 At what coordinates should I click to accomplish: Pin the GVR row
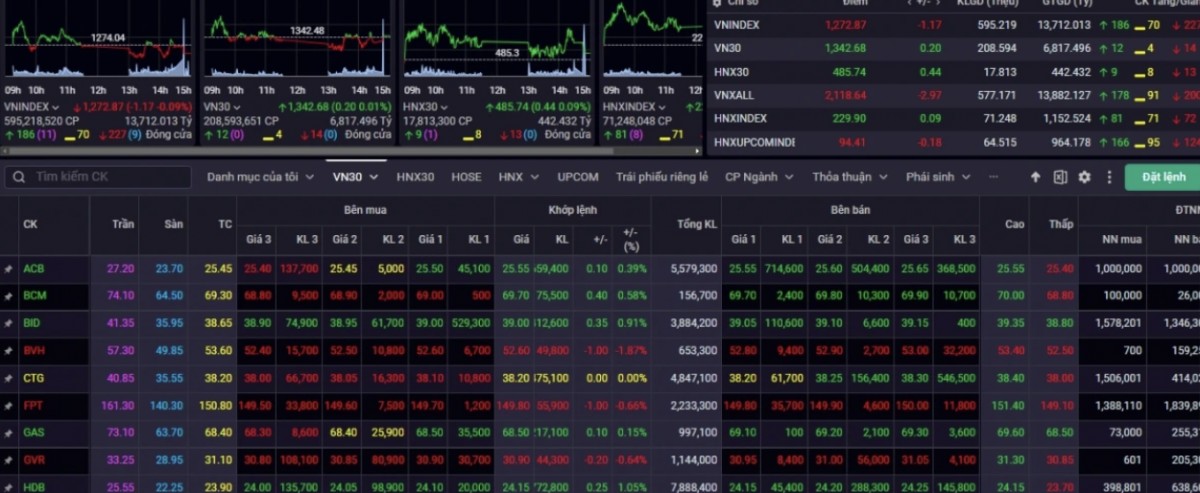8,459
